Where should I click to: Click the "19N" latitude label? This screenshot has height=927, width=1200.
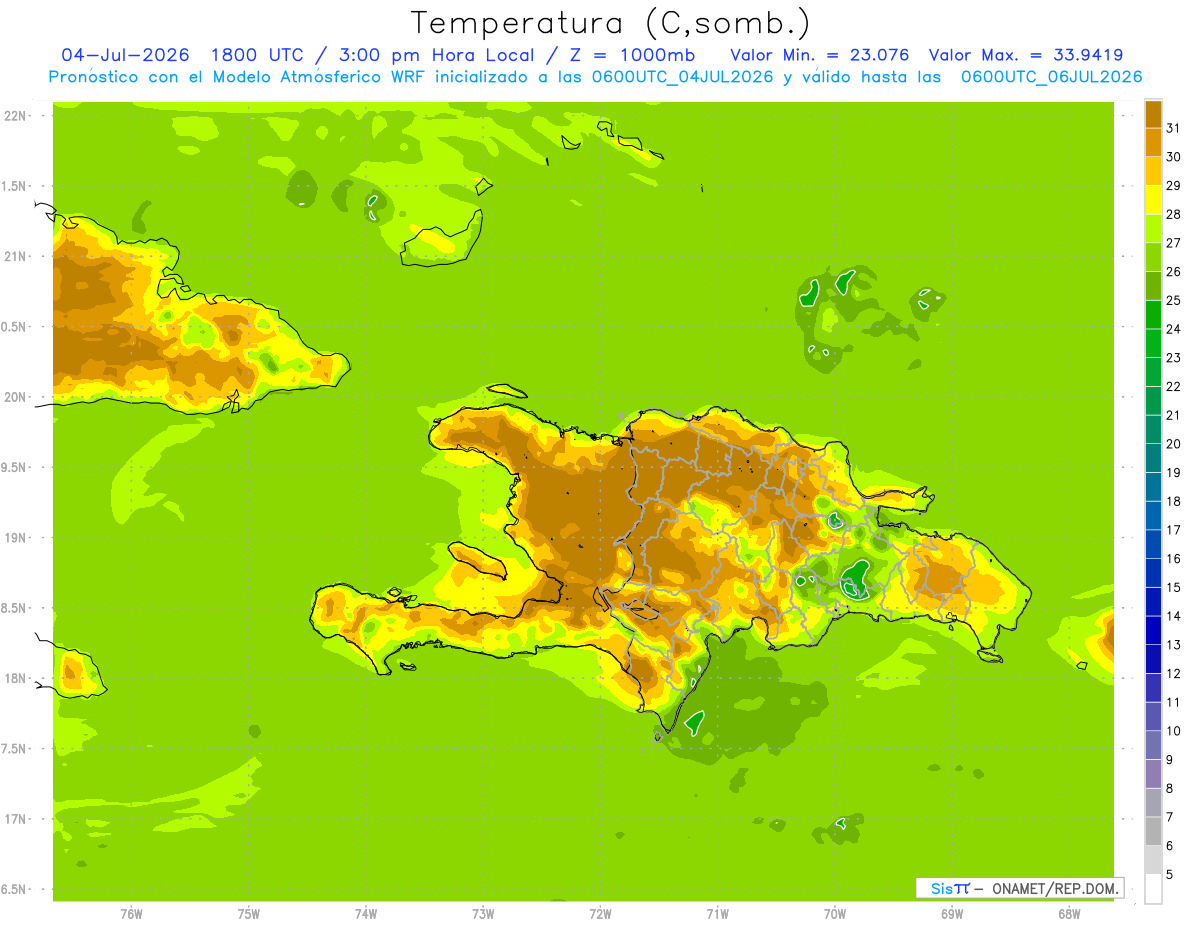tap(14, 537)
